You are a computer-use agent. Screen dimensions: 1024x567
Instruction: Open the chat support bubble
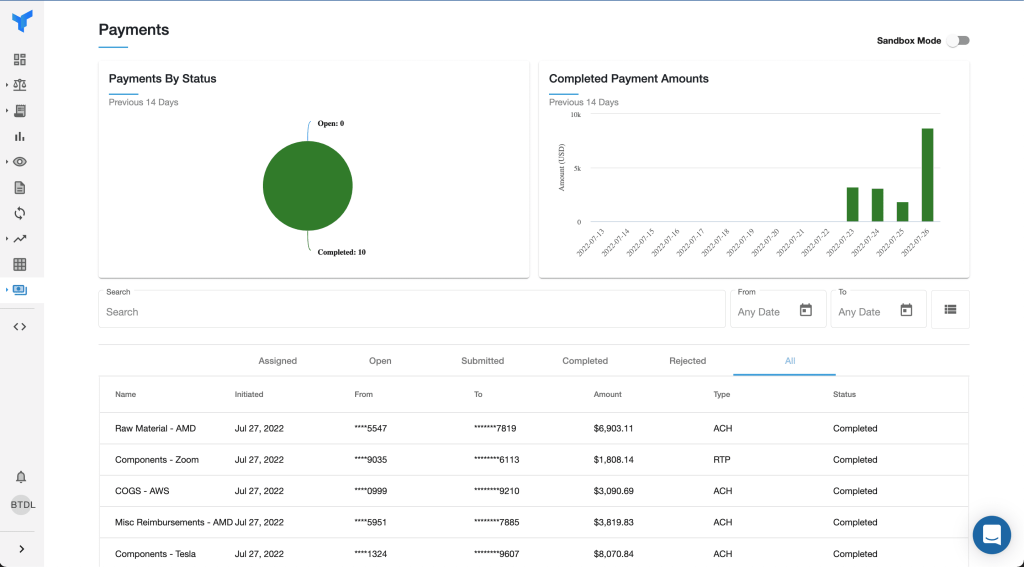991,534
